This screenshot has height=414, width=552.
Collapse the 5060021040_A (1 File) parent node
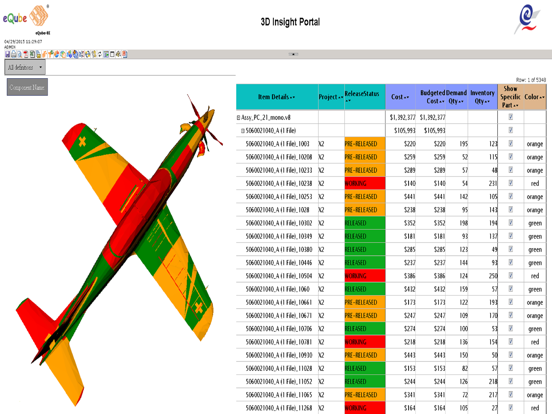pos(243,131)
